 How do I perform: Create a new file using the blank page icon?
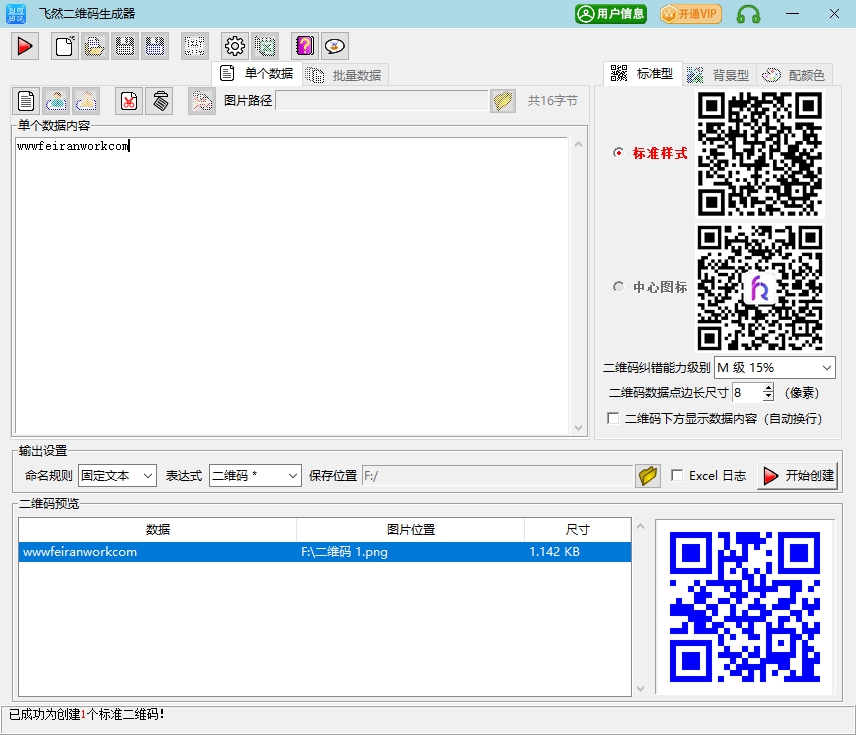click(65, 46)
